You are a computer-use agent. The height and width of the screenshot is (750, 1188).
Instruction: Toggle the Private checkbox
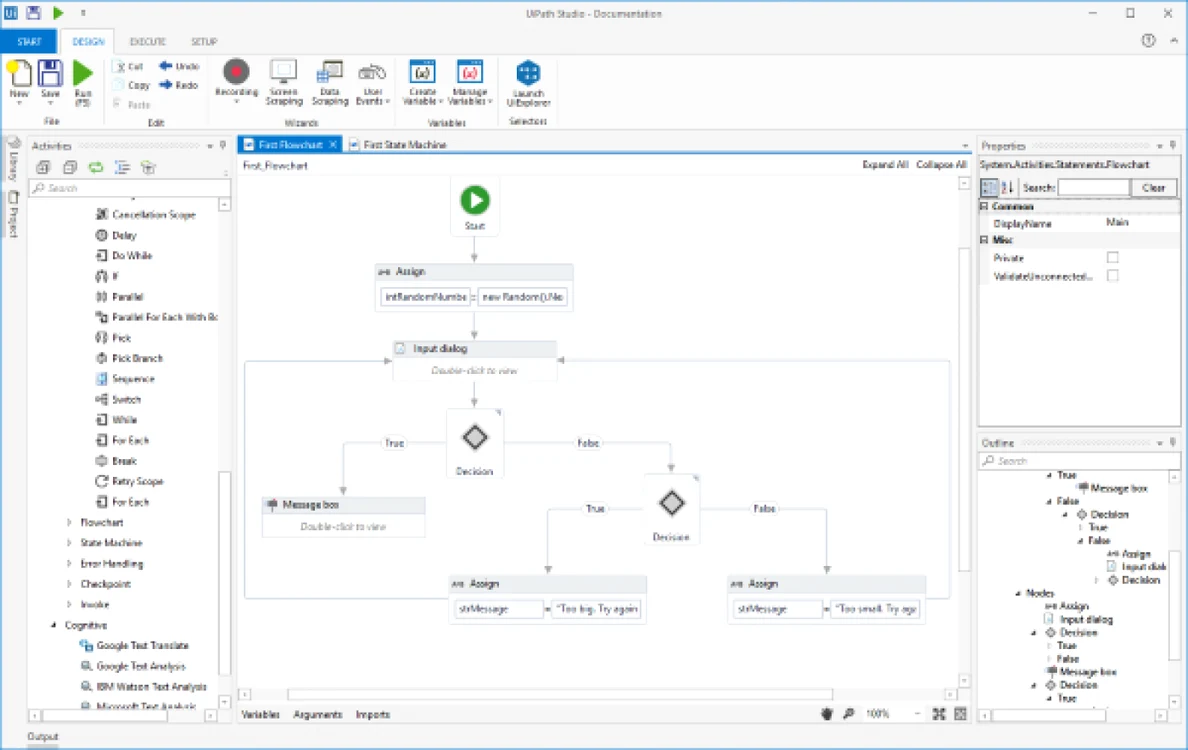(x=1112, y=258)
